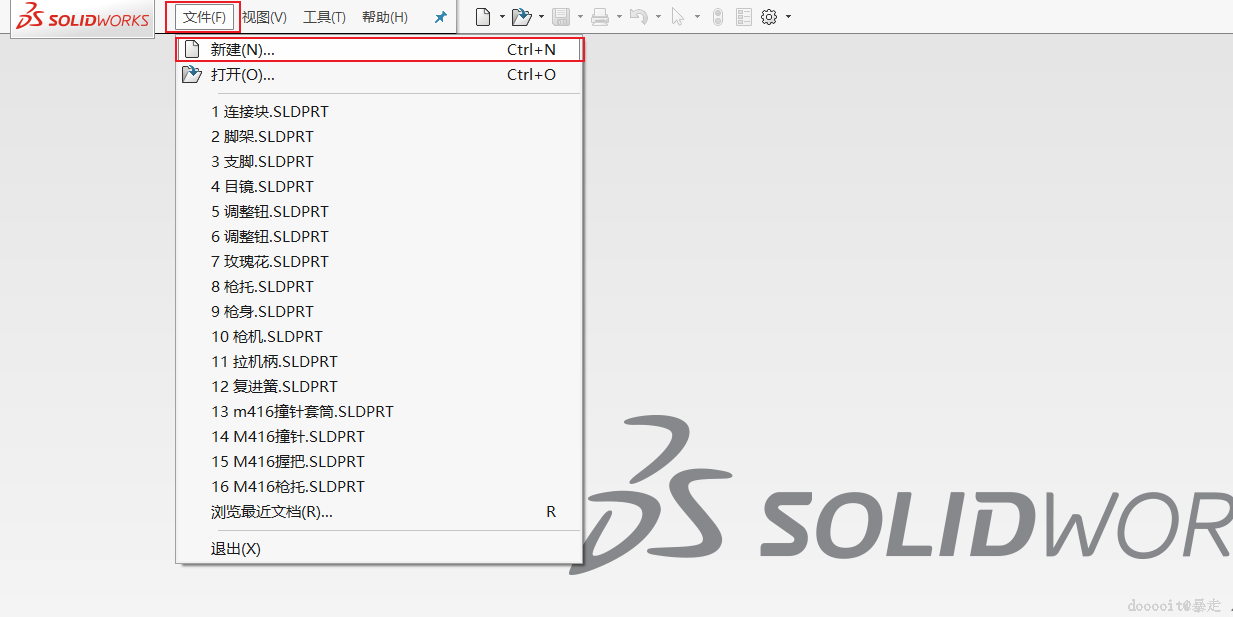Click the File Properties list icon
Viewport: 1233px width, 617px height.
tap(743, 17)
